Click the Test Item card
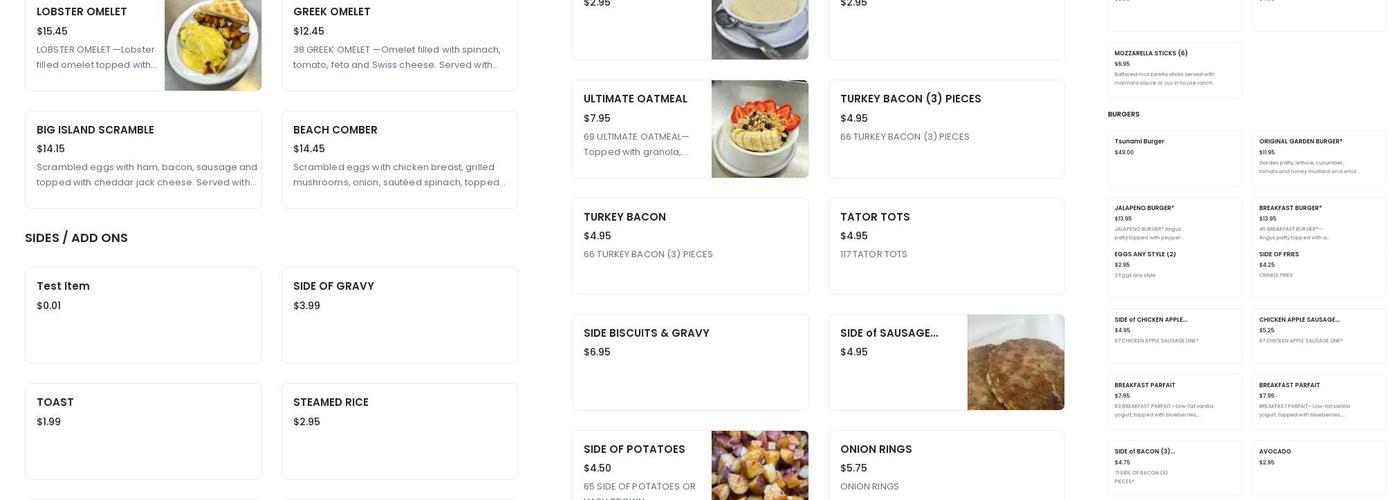 [143, 315]
